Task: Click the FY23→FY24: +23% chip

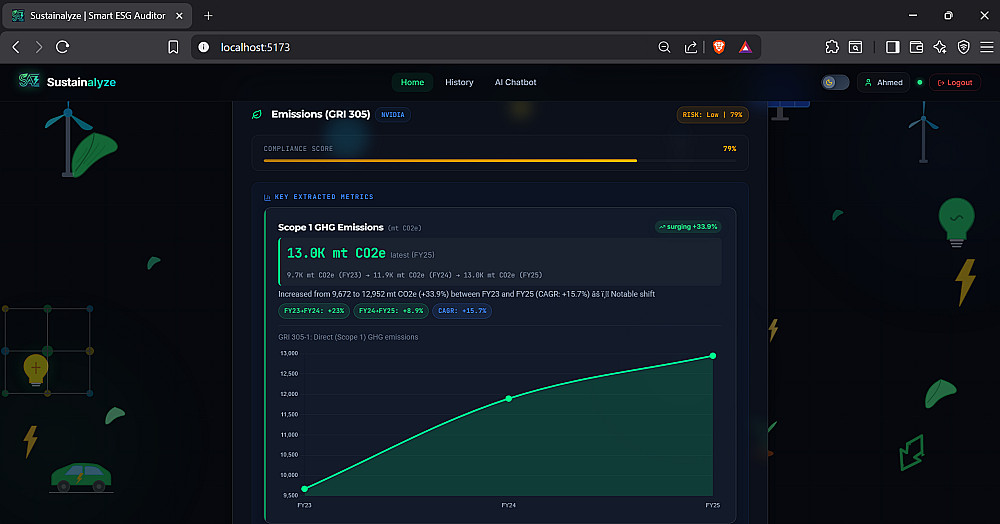Action: 314,311
